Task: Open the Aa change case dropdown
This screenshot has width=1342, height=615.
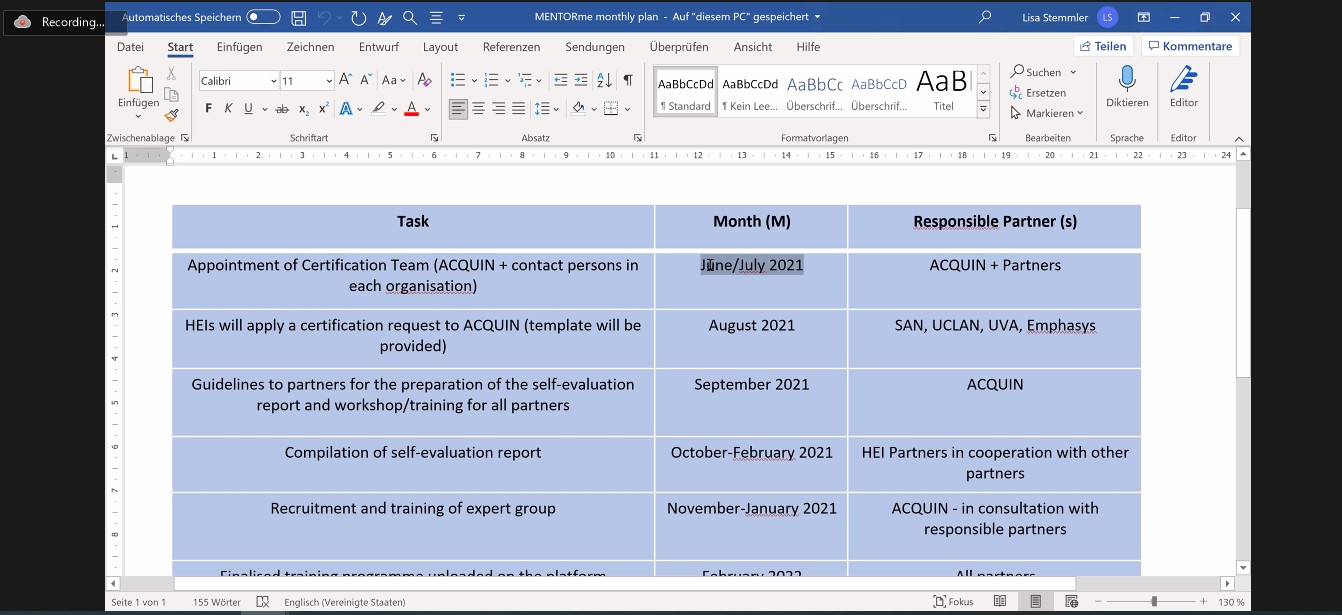Action: [x=394, y=80]
